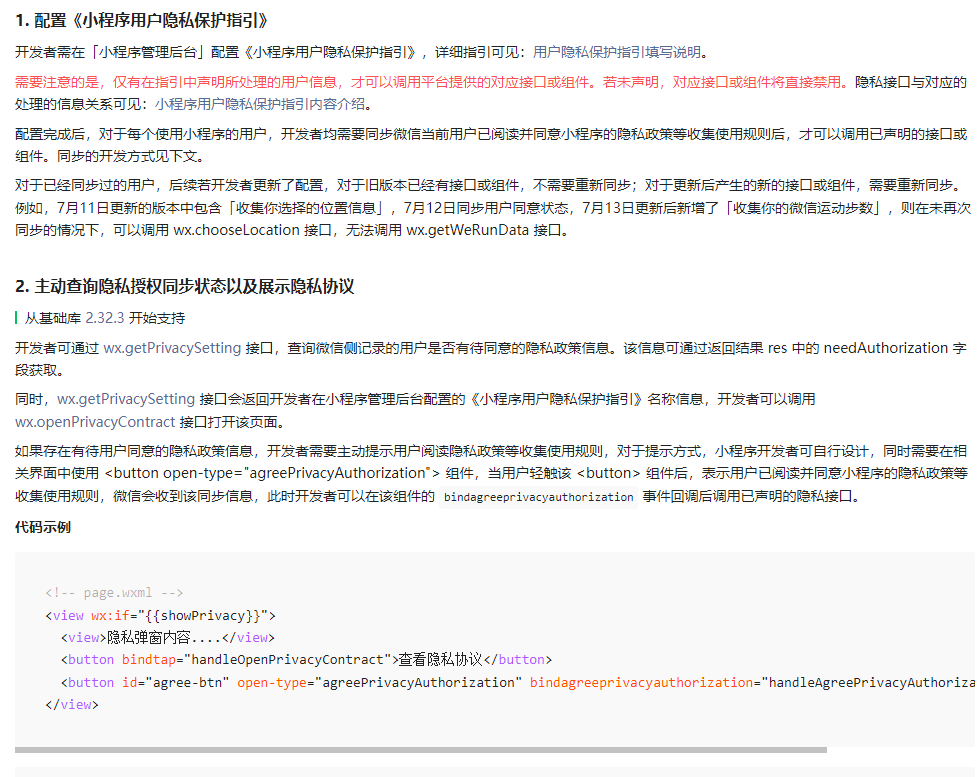
Task: Click the 代码示例 label
Action: 43,528
